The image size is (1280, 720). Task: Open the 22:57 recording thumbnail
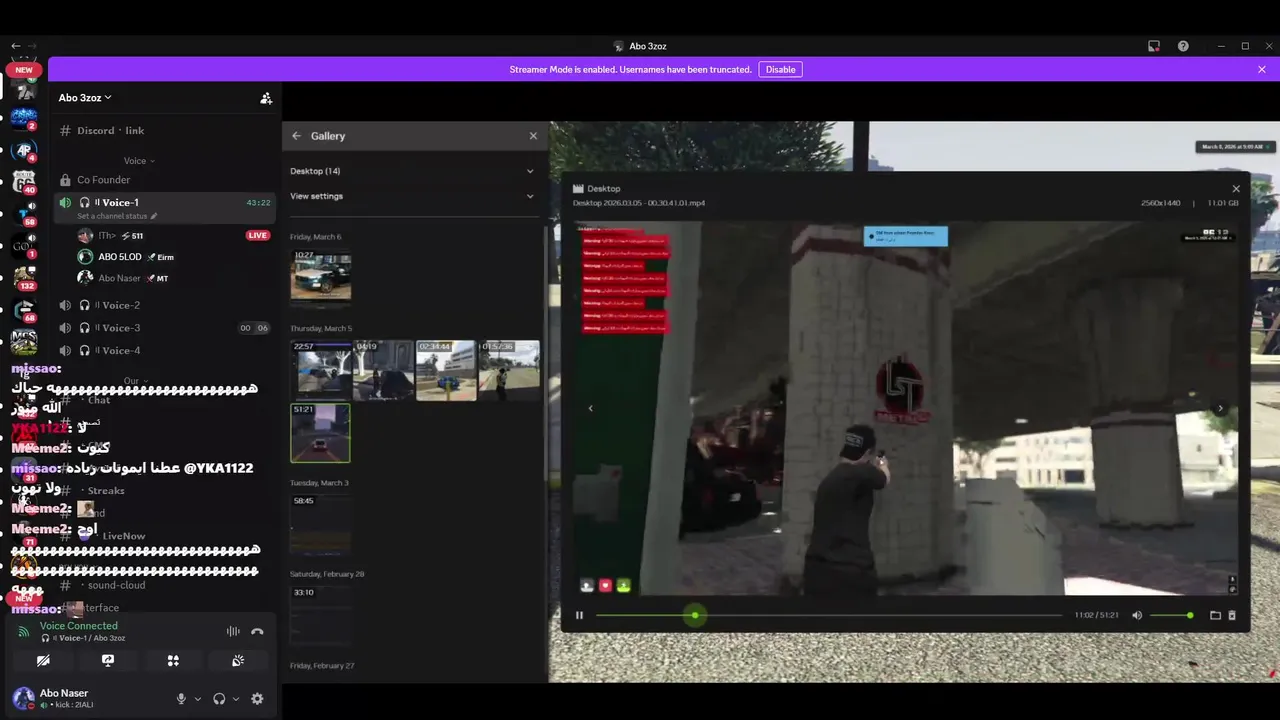click(321, 370)
